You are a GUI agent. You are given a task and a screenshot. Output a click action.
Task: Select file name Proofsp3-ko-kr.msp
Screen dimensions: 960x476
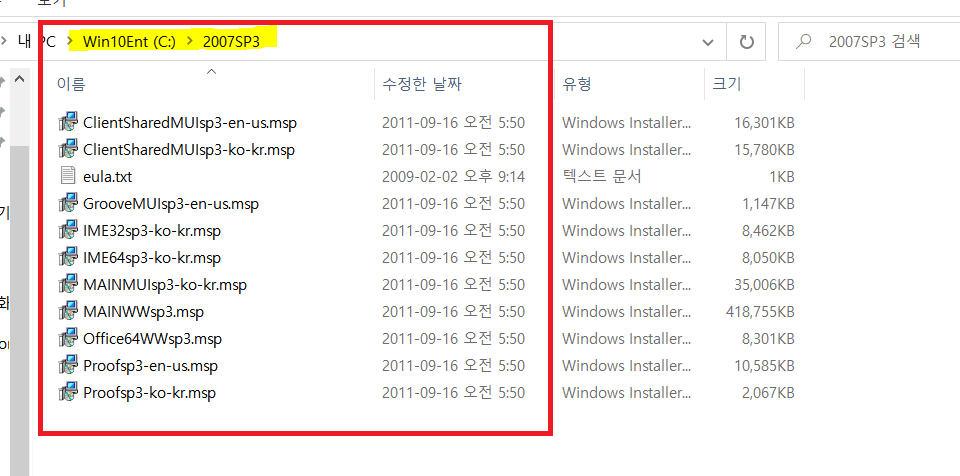click(149, 392)
